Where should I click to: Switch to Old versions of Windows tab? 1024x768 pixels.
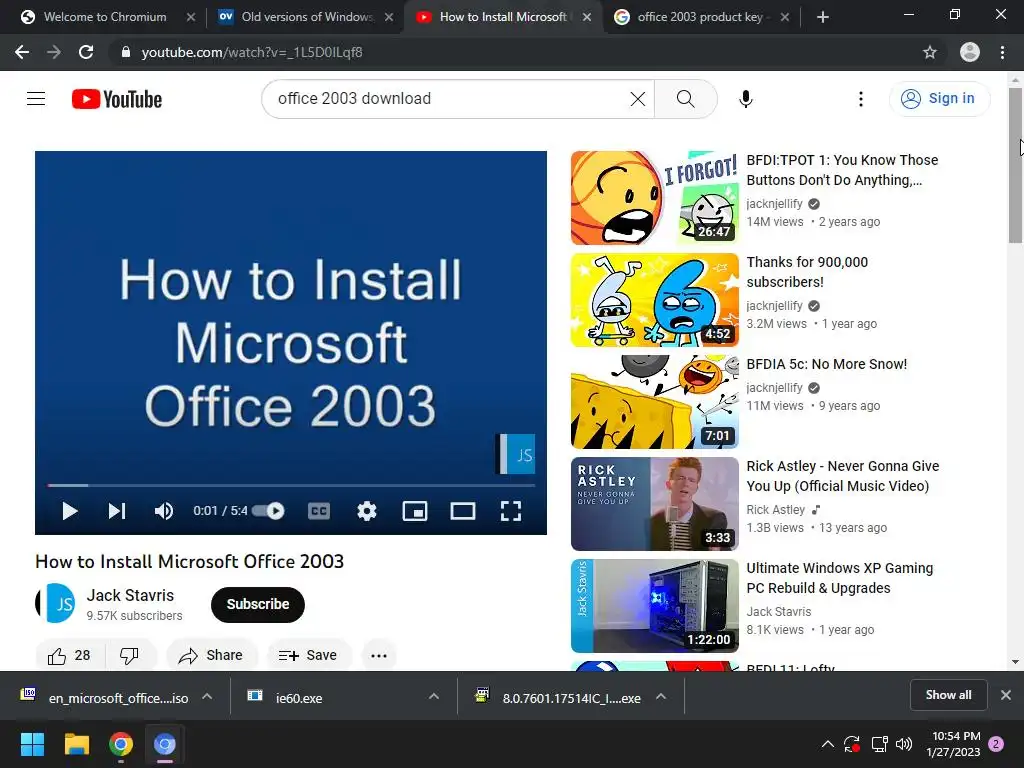pyautogui.click(x=307, y=17)
